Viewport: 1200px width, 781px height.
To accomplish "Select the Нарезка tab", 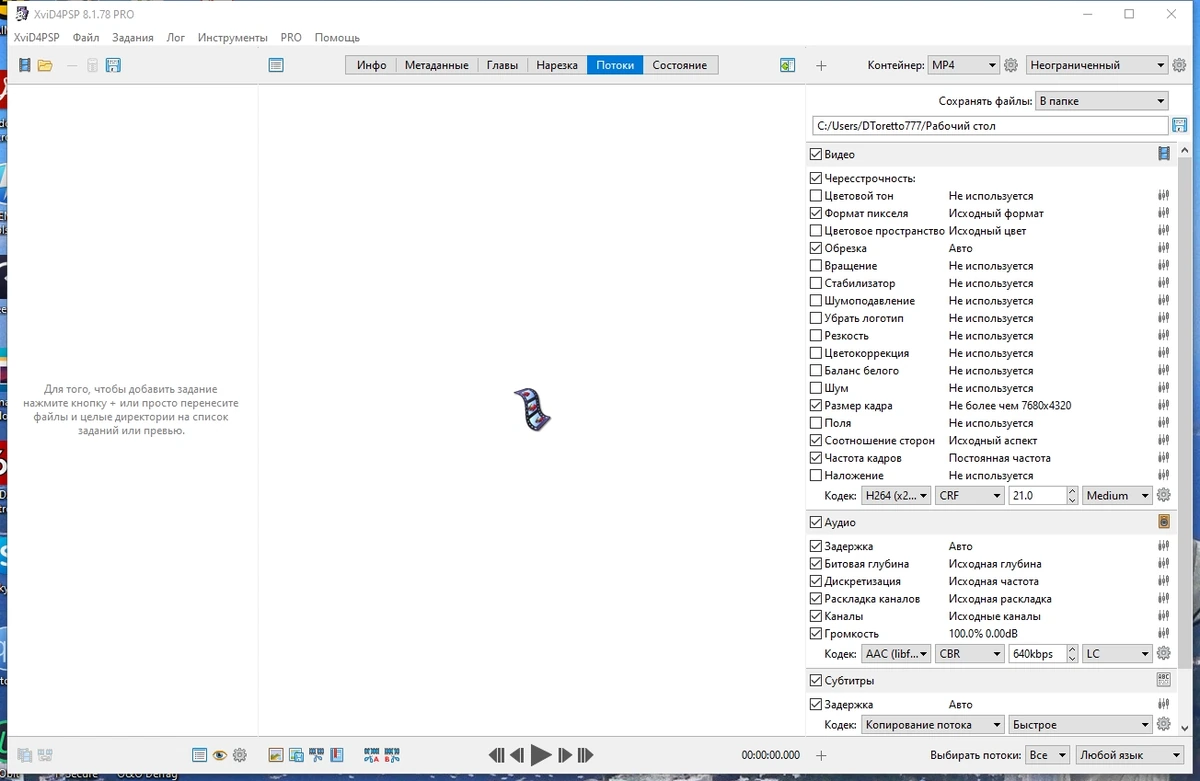I will [x=557, y=65].
